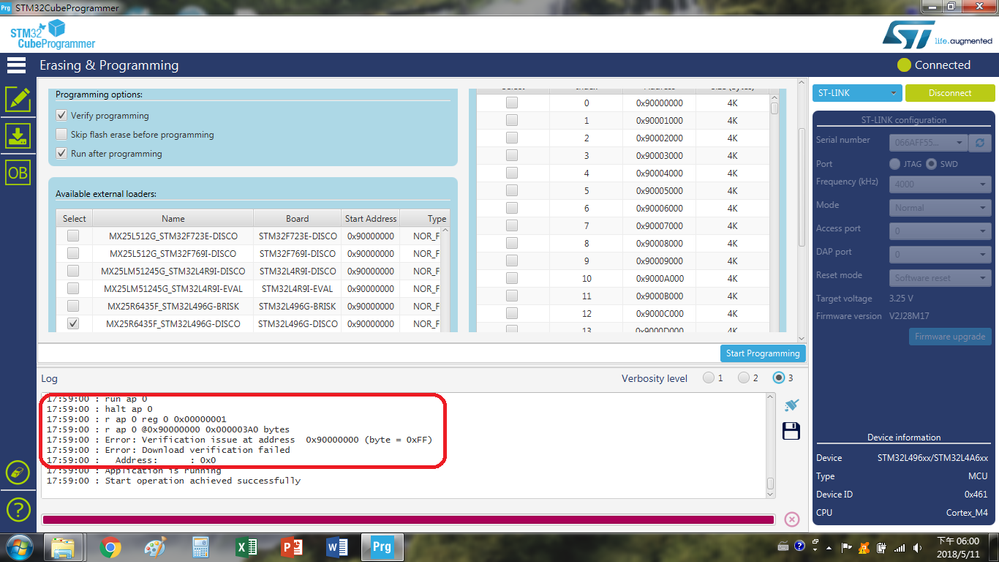The height and width of the screenshot is (562, 999).
Task: Choose JTAG port radio button
Action: pyautogui.click(x=895, y=164)
